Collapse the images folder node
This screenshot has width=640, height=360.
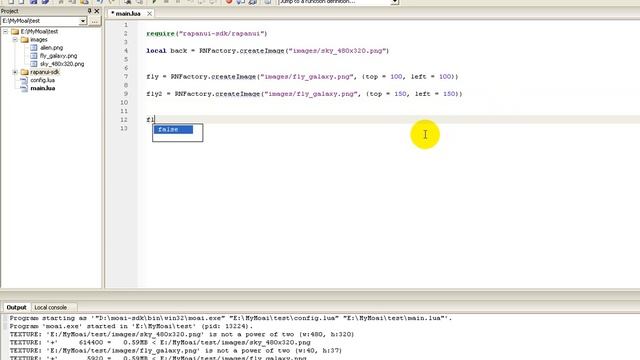(15, 40)
